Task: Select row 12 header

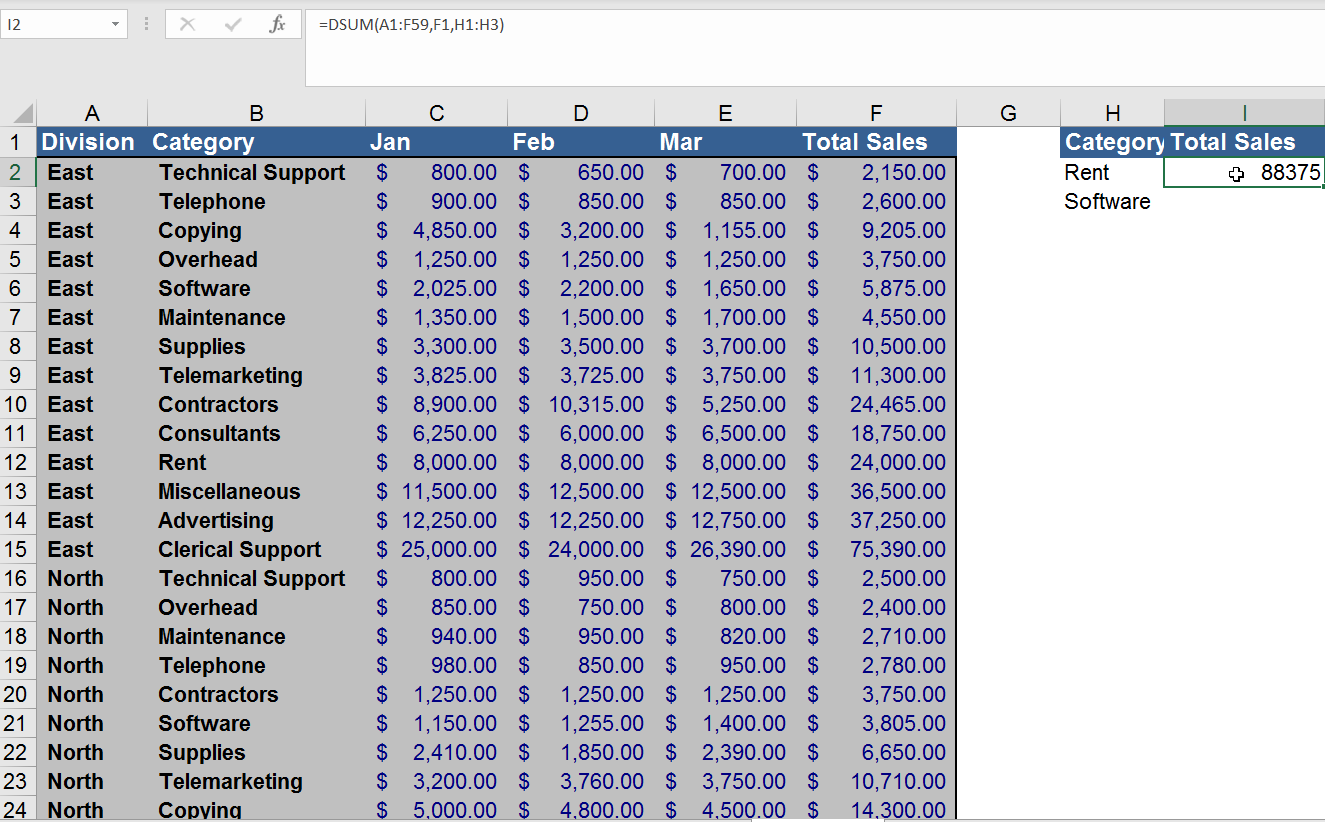Action: [x=18, y=463]
